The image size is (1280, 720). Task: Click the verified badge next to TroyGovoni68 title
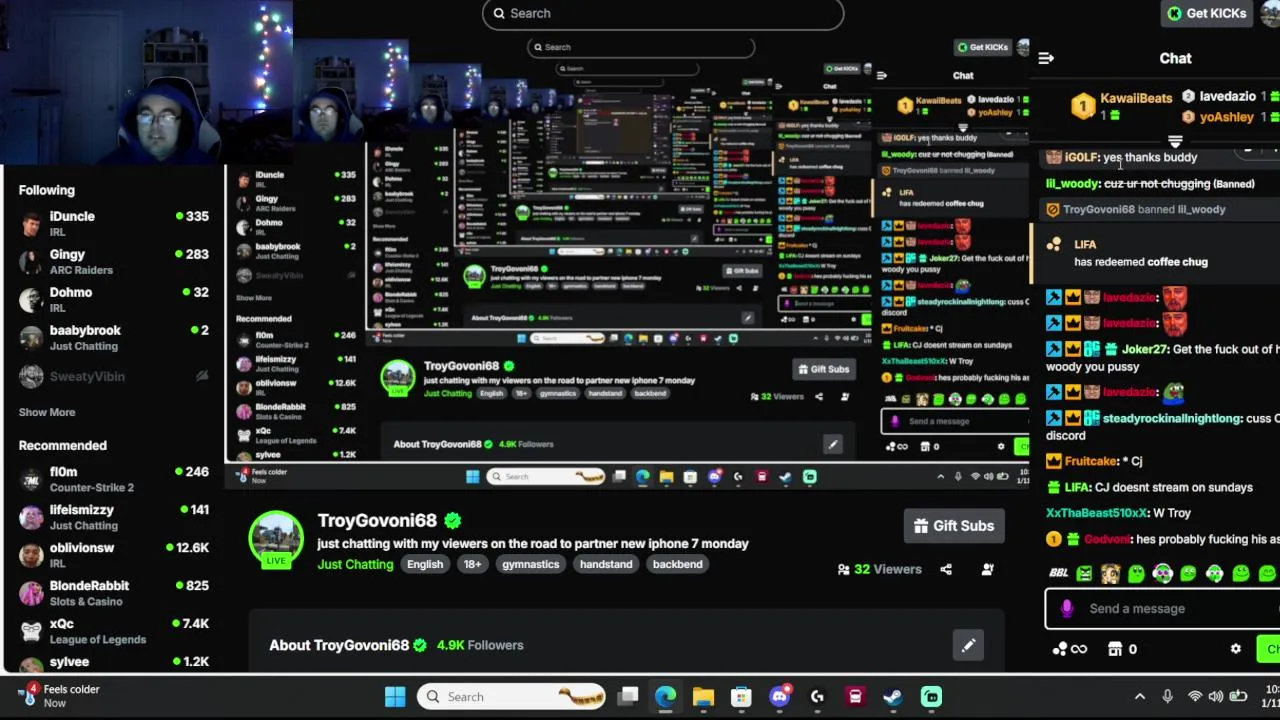[x=453, y=520]
